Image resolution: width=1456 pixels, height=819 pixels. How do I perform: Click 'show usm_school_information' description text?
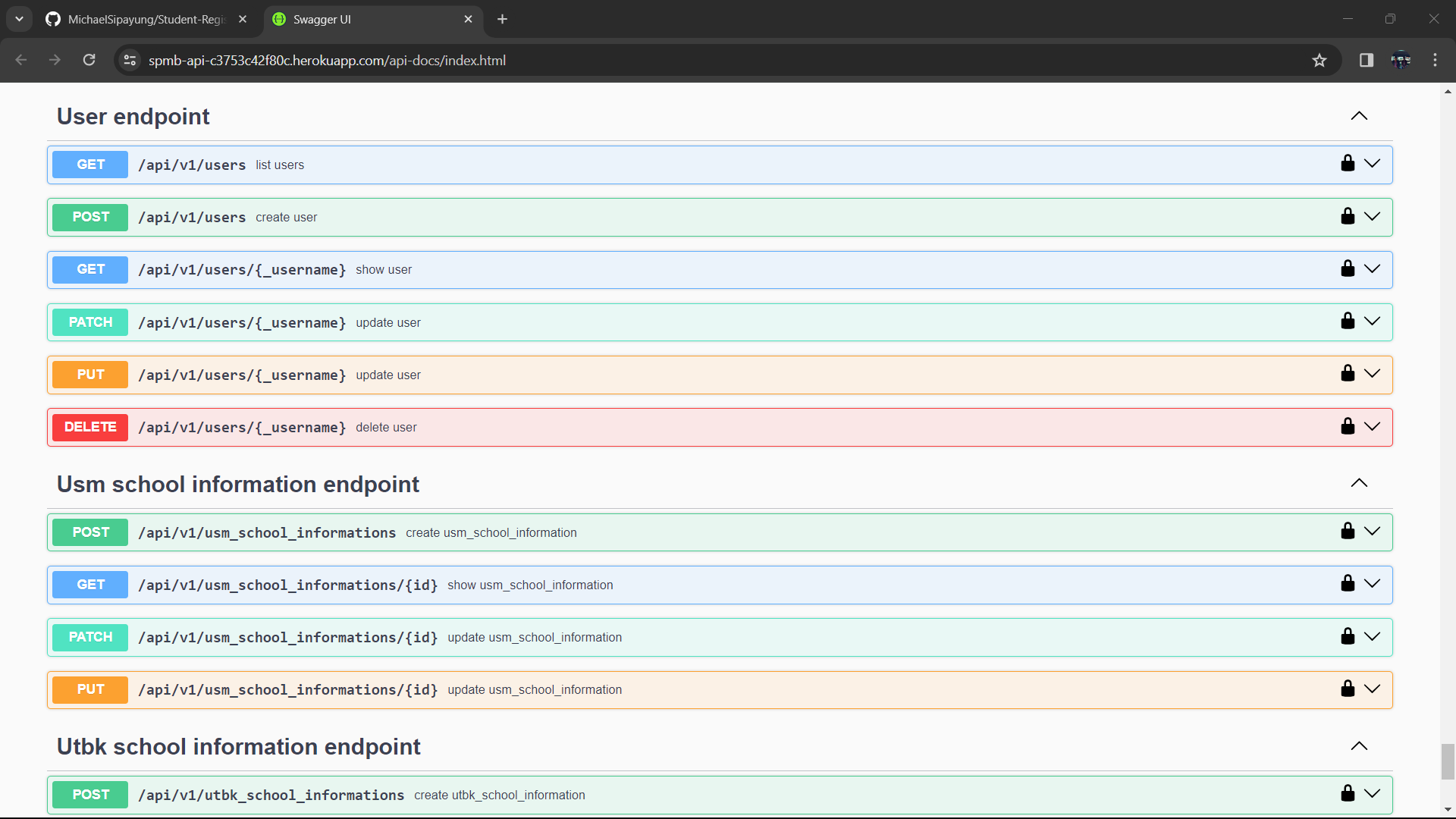pyautogui.click(x=530, y=585)
